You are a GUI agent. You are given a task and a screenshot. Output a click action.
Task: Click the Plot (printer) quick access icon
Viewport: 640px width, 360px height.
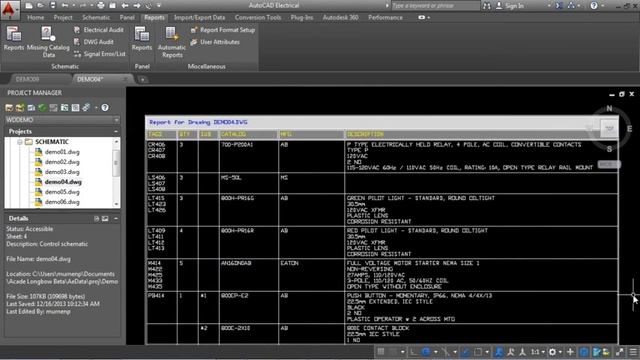(101, 6)
